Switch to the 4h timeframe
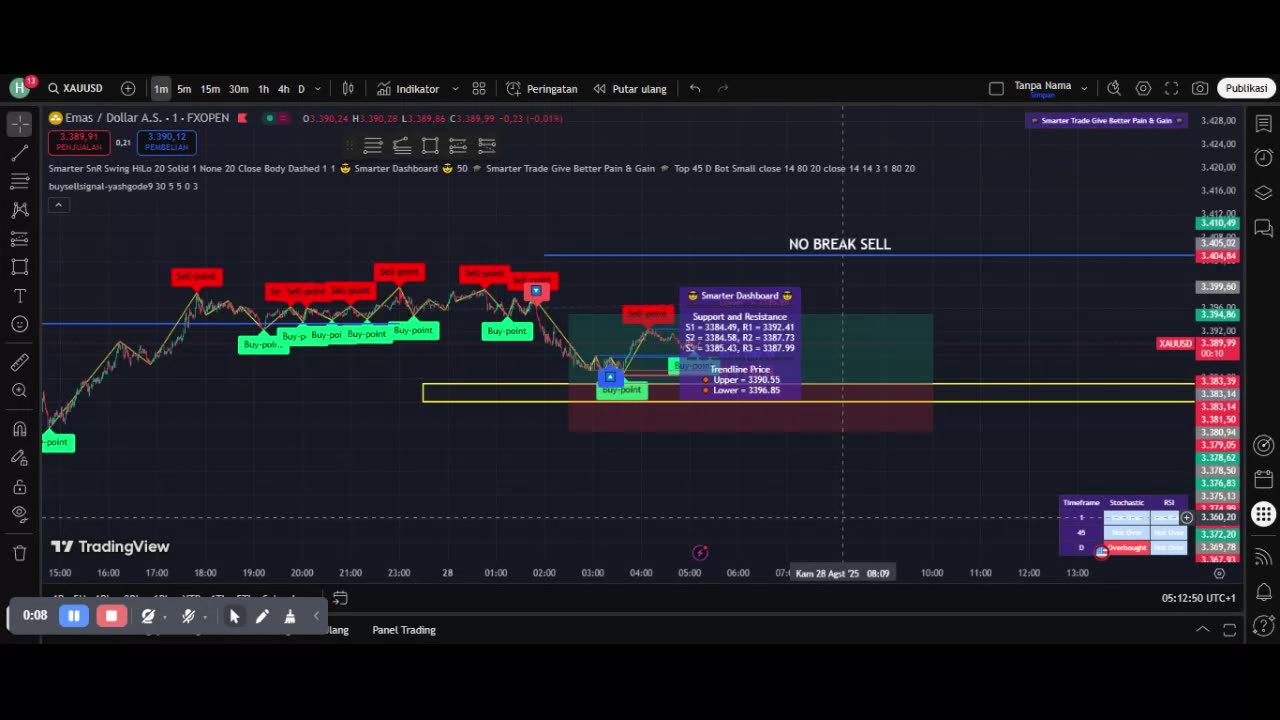1280x720 pixels. pyautogui.click(x=284, y=89)
